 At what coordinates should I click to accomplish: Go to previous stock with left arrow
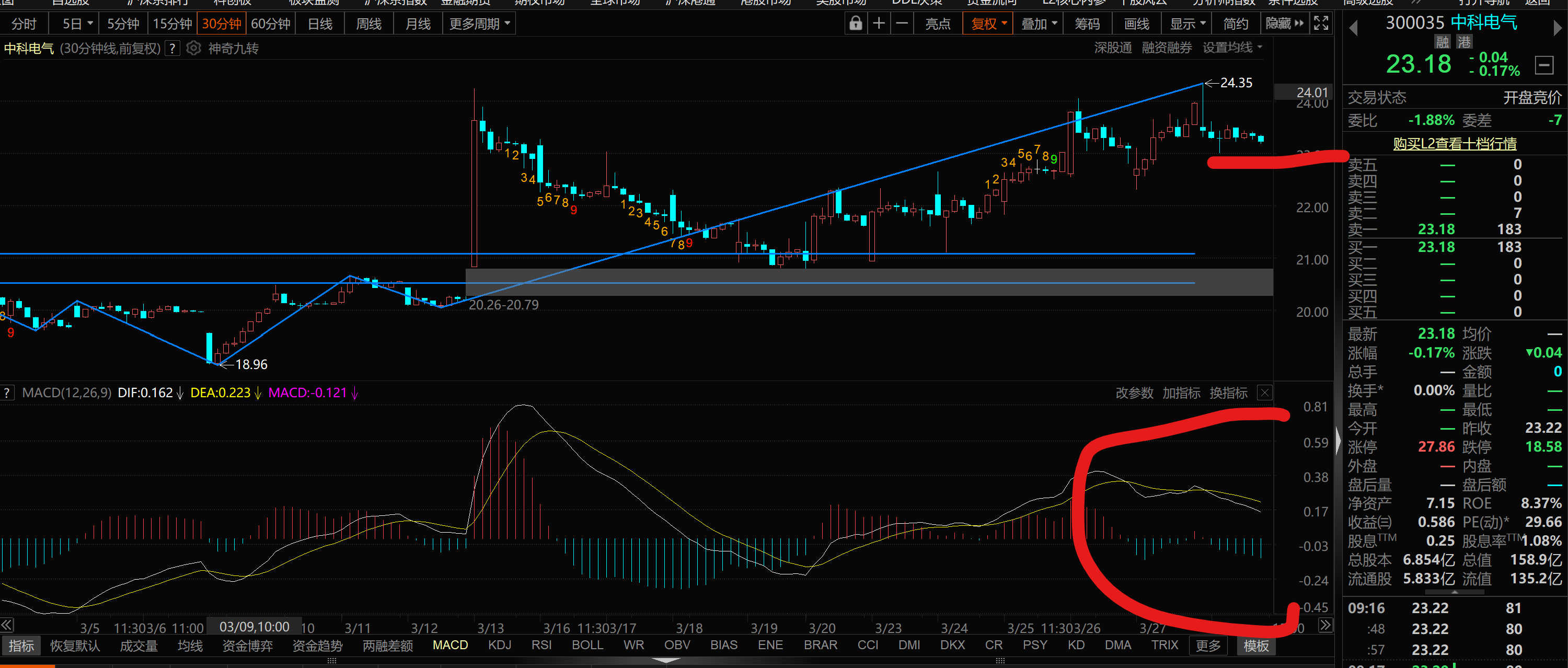(1353, 28)
